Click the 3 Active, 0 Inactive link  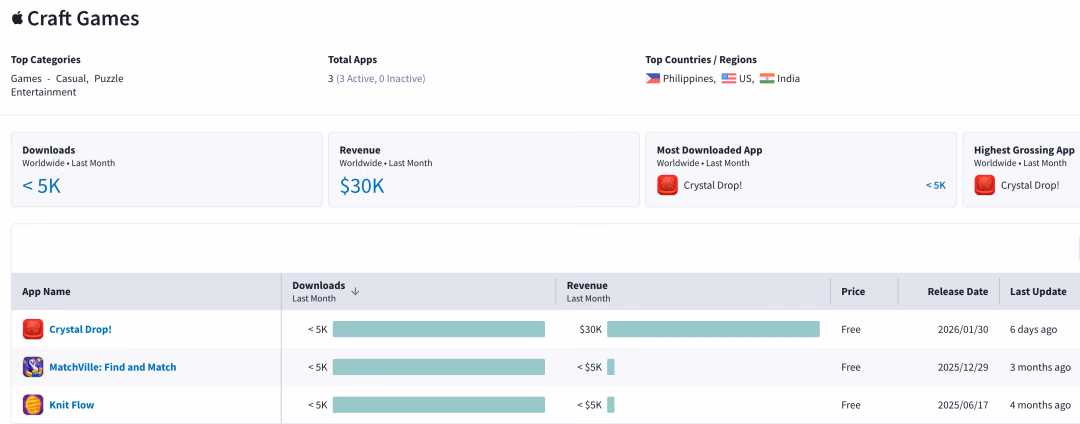(x=380, y=78)
